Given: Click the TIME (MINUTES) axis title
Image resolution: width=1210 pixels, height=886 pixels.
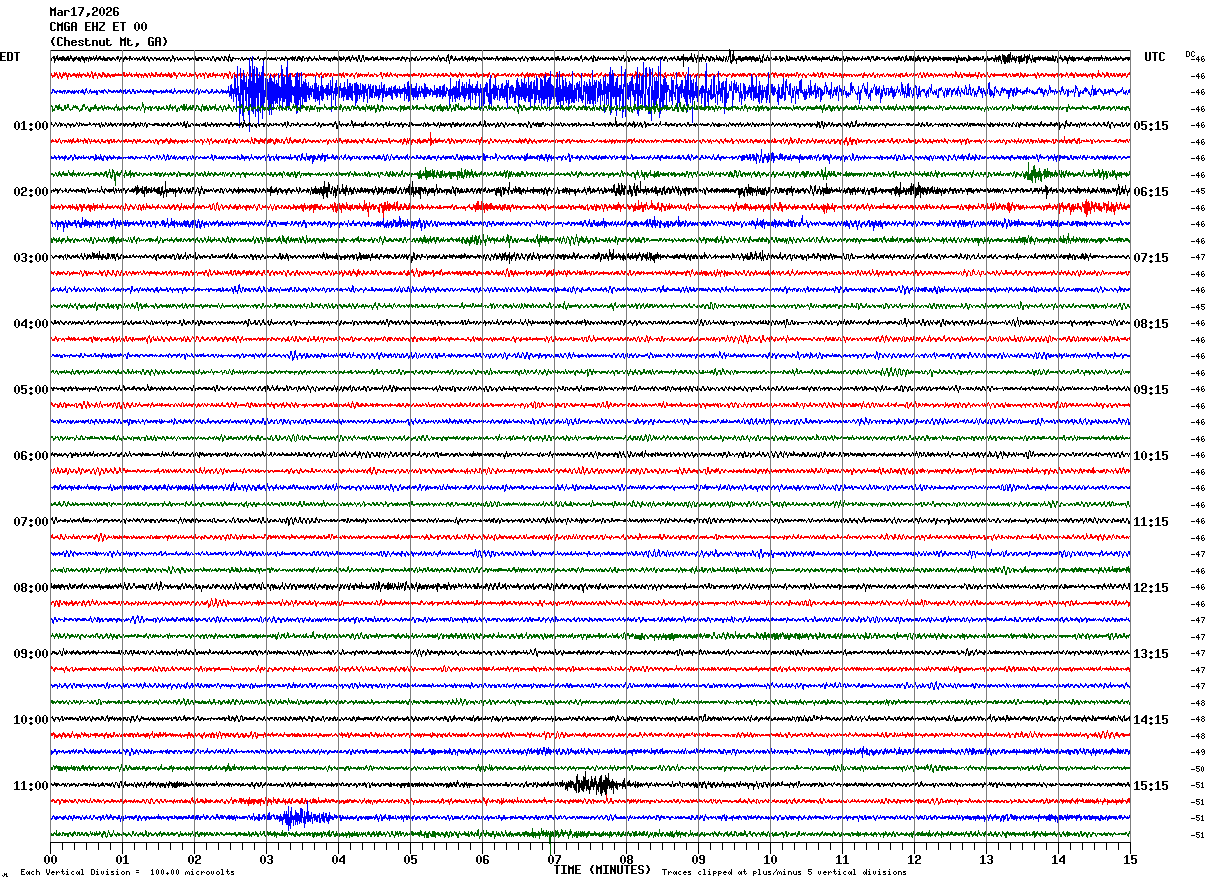Looking at the screenshot, I should coord(602,870).
